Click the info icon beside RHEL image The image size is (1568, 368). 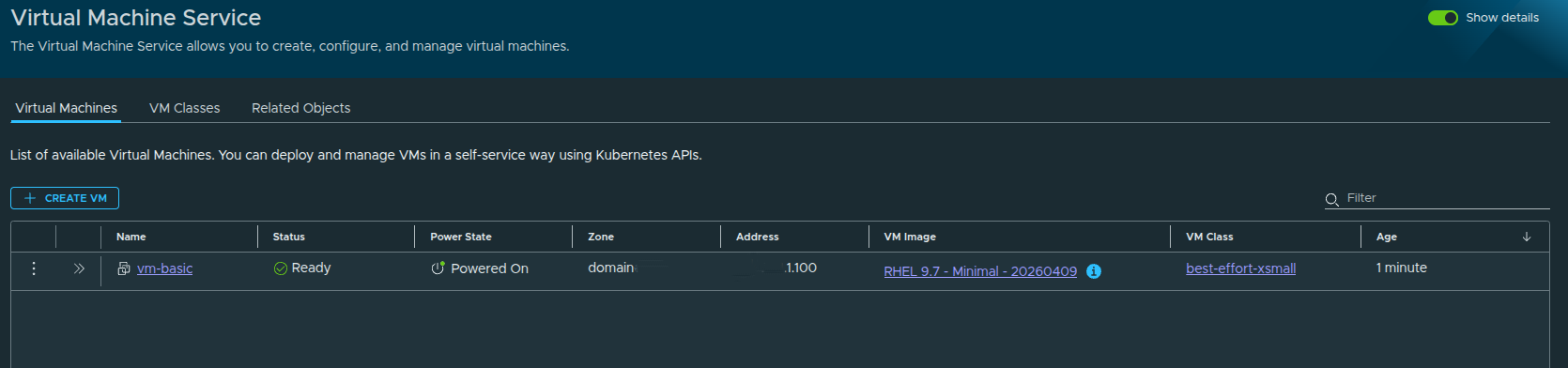(1094, 271)
